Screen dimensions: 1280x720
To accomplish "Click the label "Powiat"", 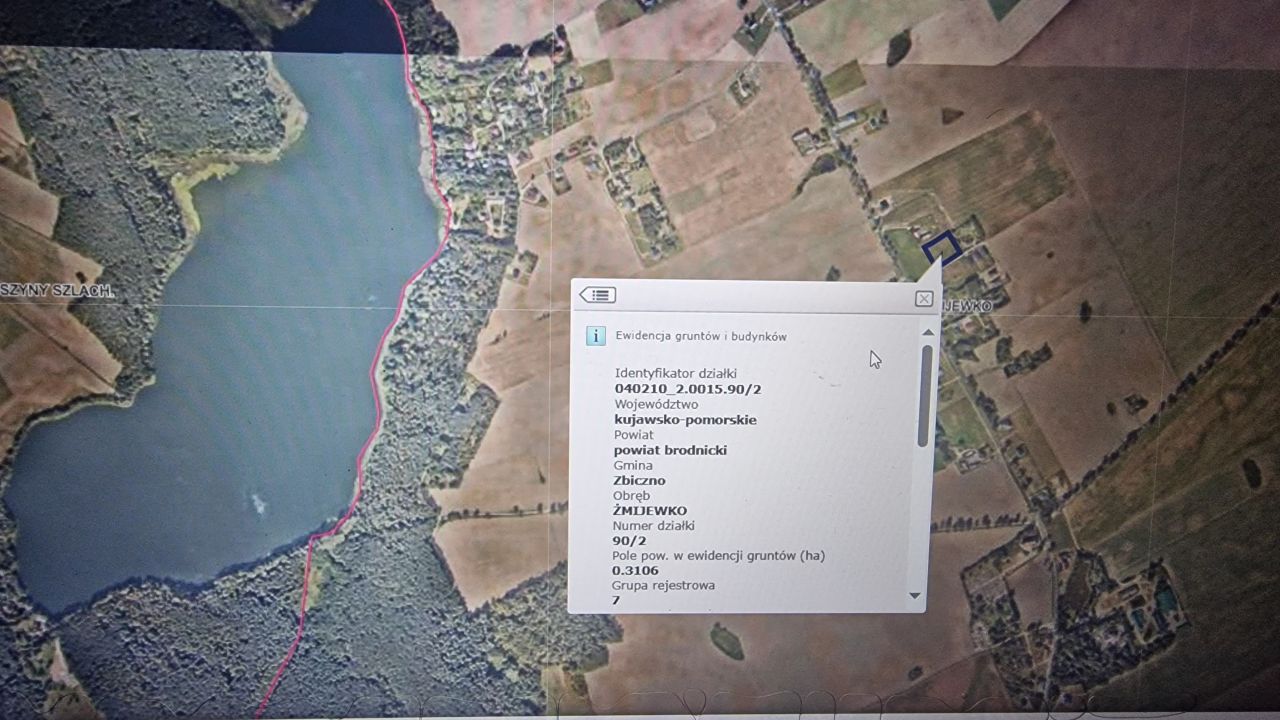I will pos(633,435).
